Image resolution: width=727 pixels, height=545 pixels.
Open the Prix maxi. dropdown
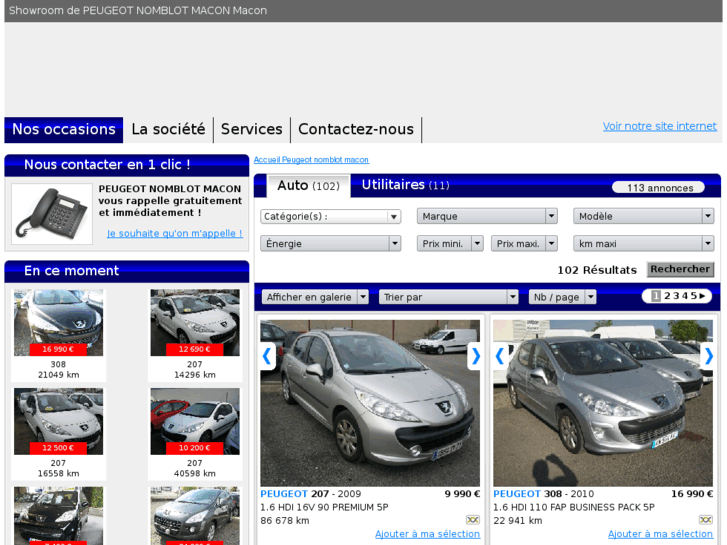tap(524, 244)
